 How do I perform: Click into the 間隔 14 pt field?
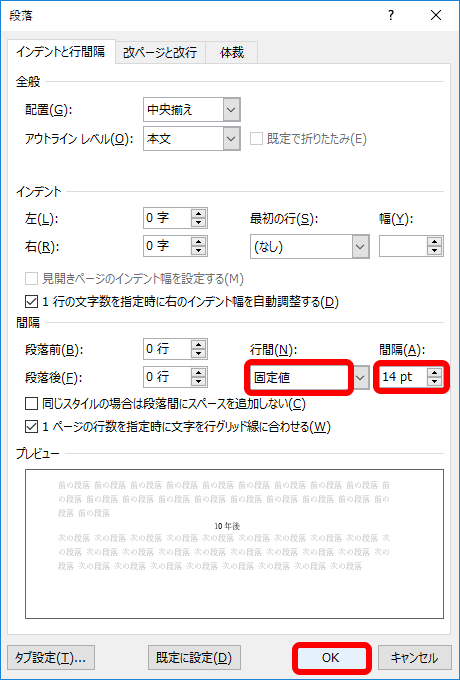pos(403,377)
